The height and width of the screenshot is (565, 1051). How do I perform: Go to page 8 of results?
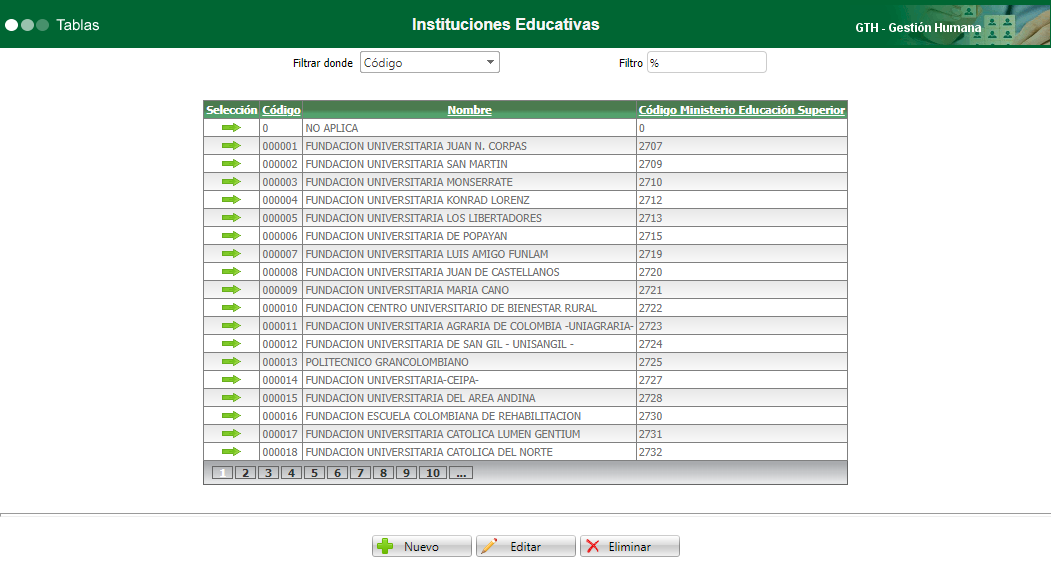click(x=383, y=473)
